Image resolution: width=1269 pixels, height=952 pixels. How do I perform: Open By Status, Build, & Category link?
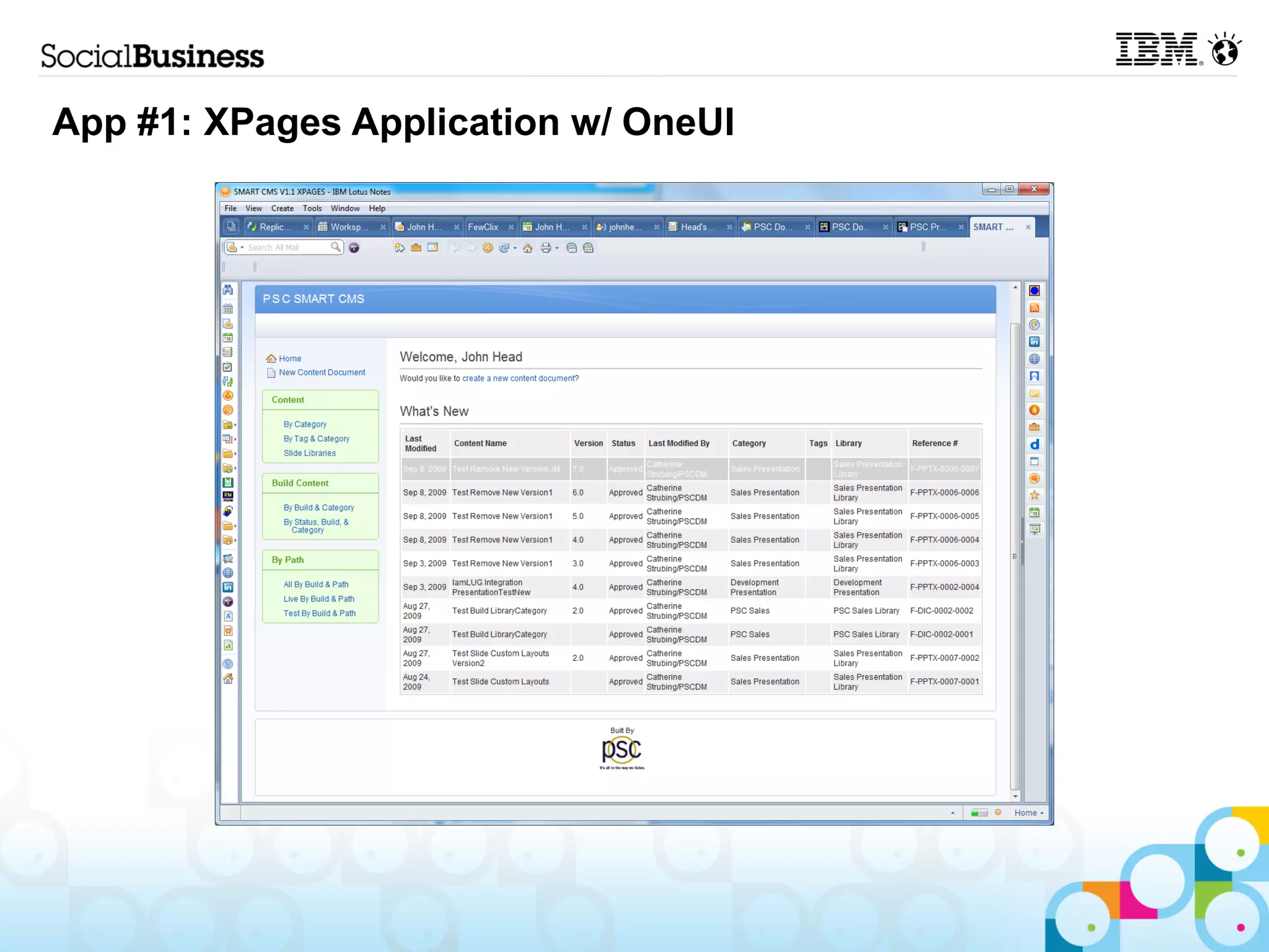click(x=316, y=526)
